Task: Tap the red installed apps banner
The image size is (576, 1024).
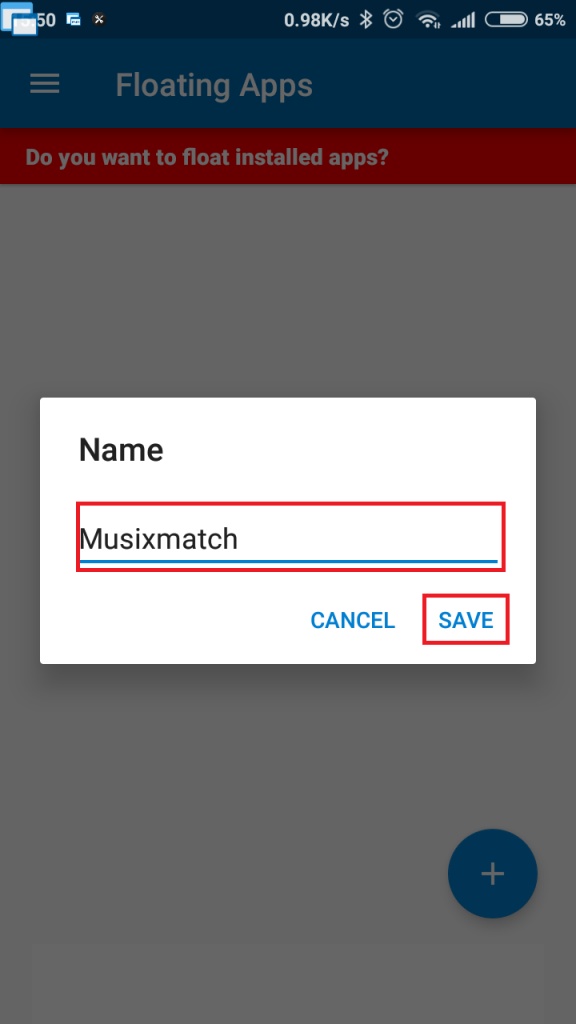Action: (288, 156)
